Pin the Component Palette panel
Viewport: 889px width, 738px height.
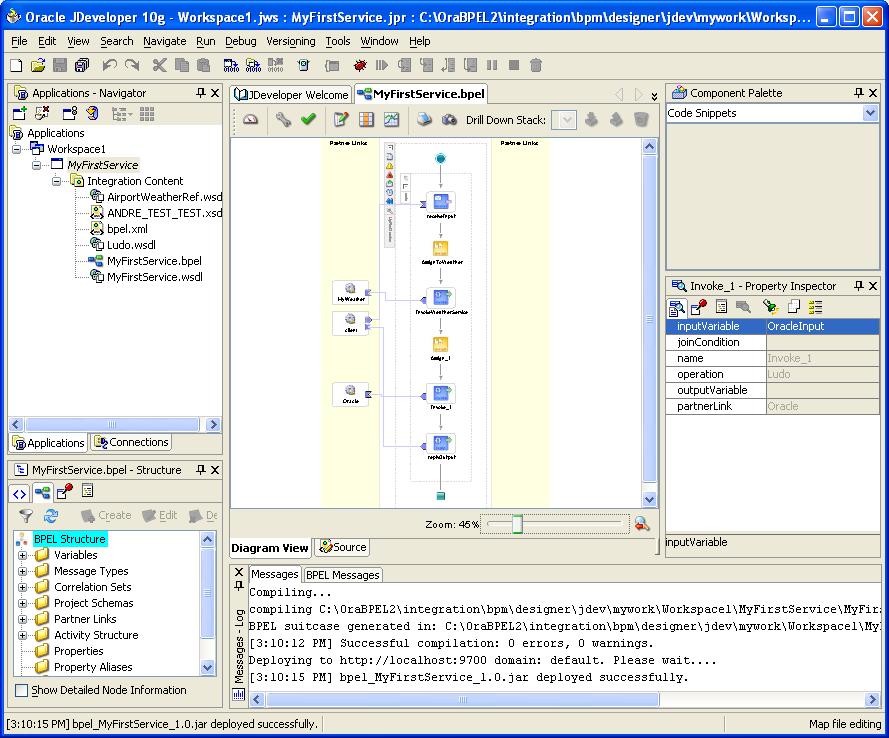pyautogui.click(x=858, y=93)
